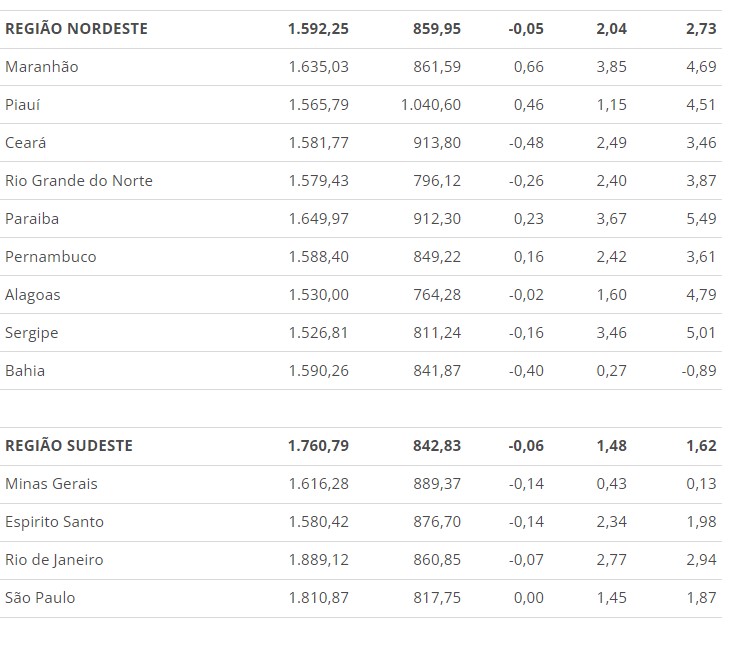The width and height of the screenshot is (731, 645).
Task: Click the Pernambuco row label
Action: (51, 257)
